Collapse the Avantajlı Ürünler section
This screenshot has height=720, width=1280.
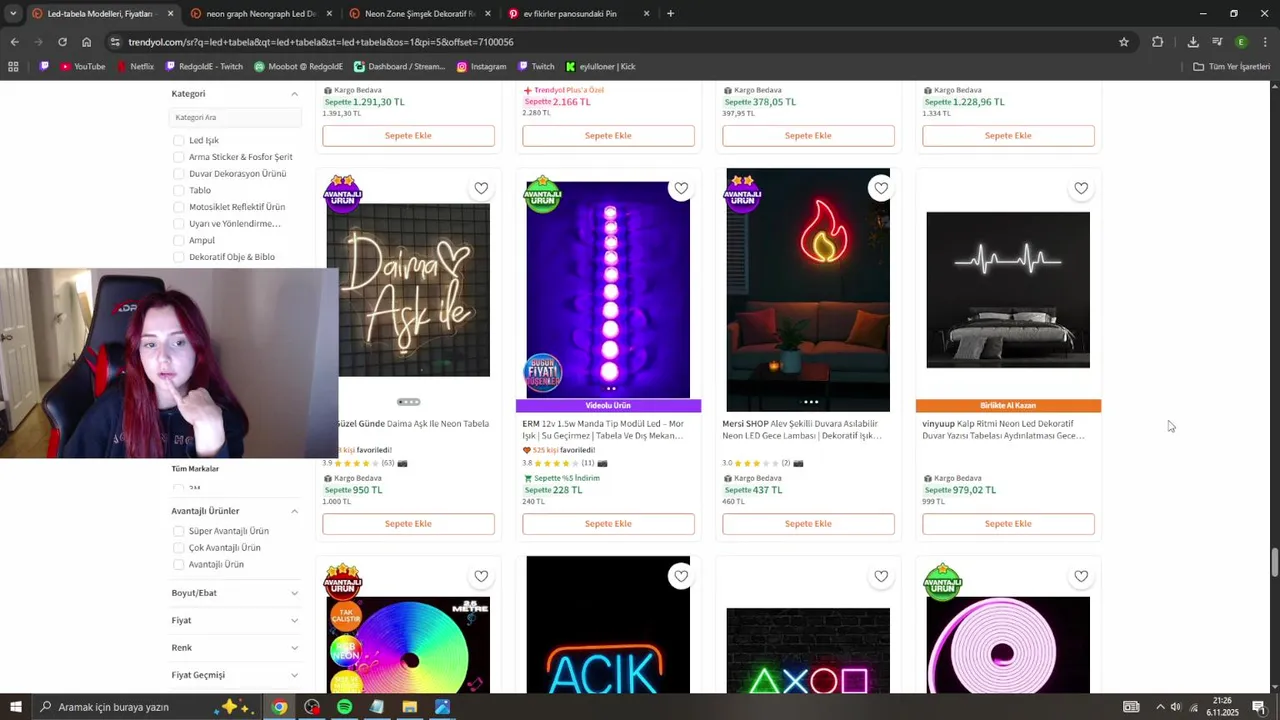pyautogui.click(x=294, y=511)
